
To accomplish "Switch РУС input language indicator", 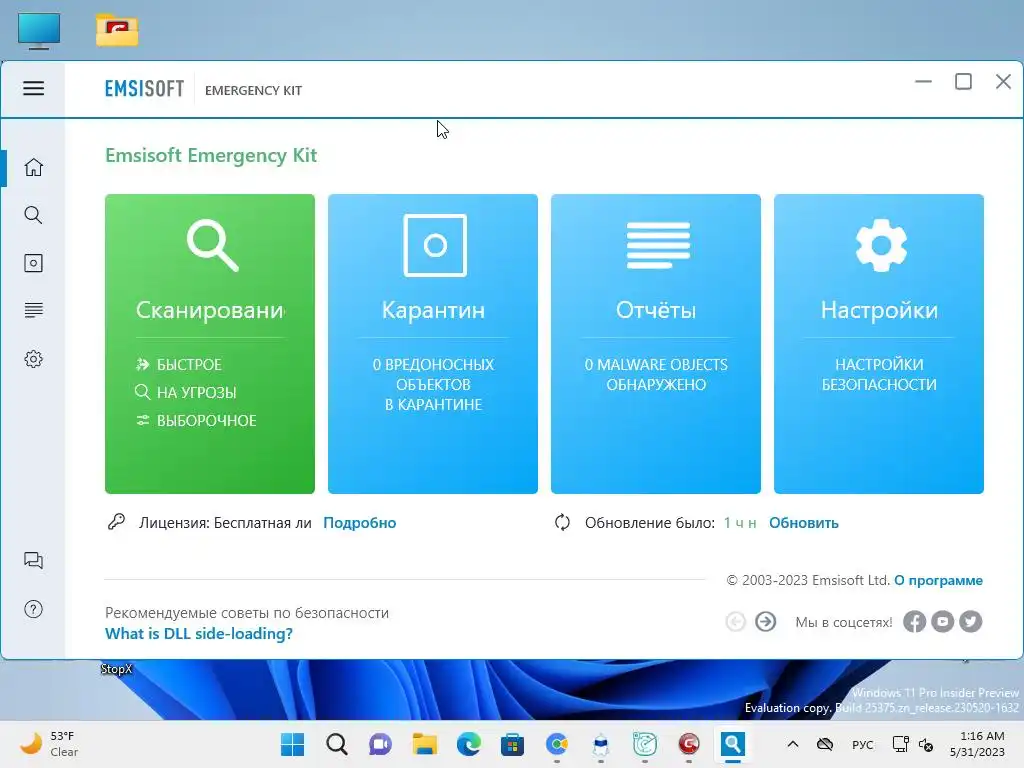I will pyautogui.click(x=863, y=744).
